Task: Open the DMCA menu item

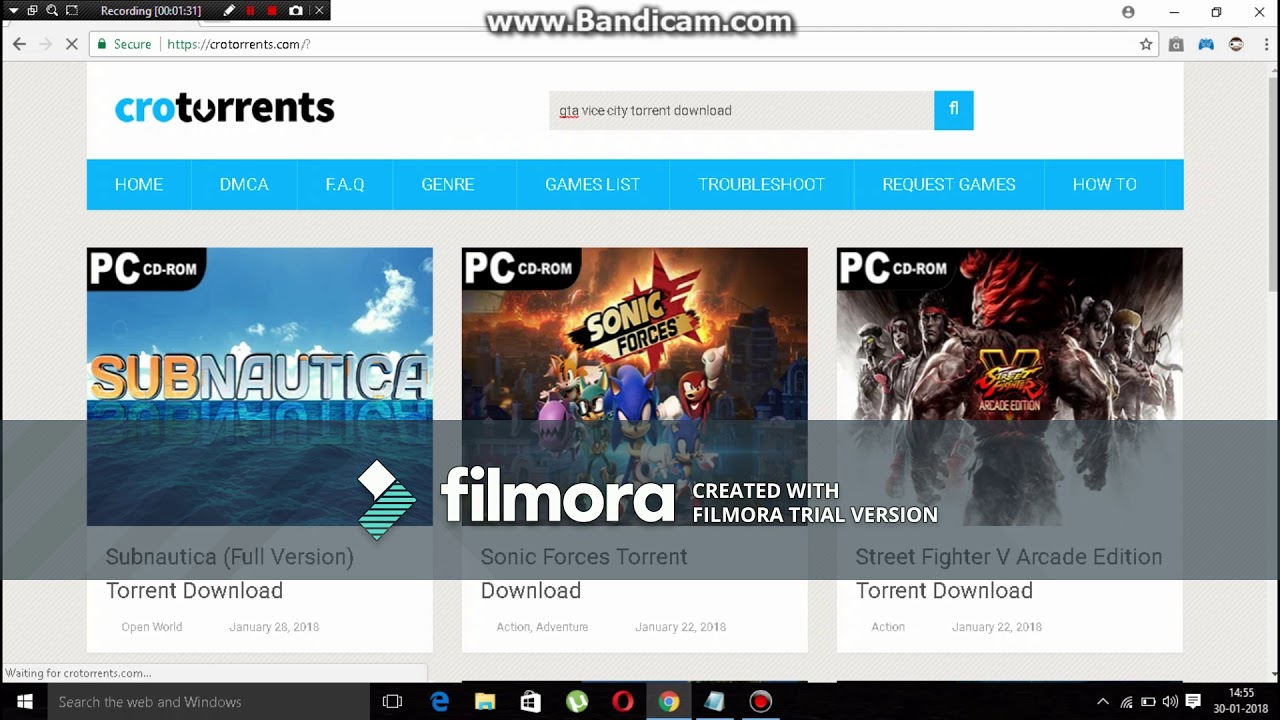Action: (x=244, y=184)
